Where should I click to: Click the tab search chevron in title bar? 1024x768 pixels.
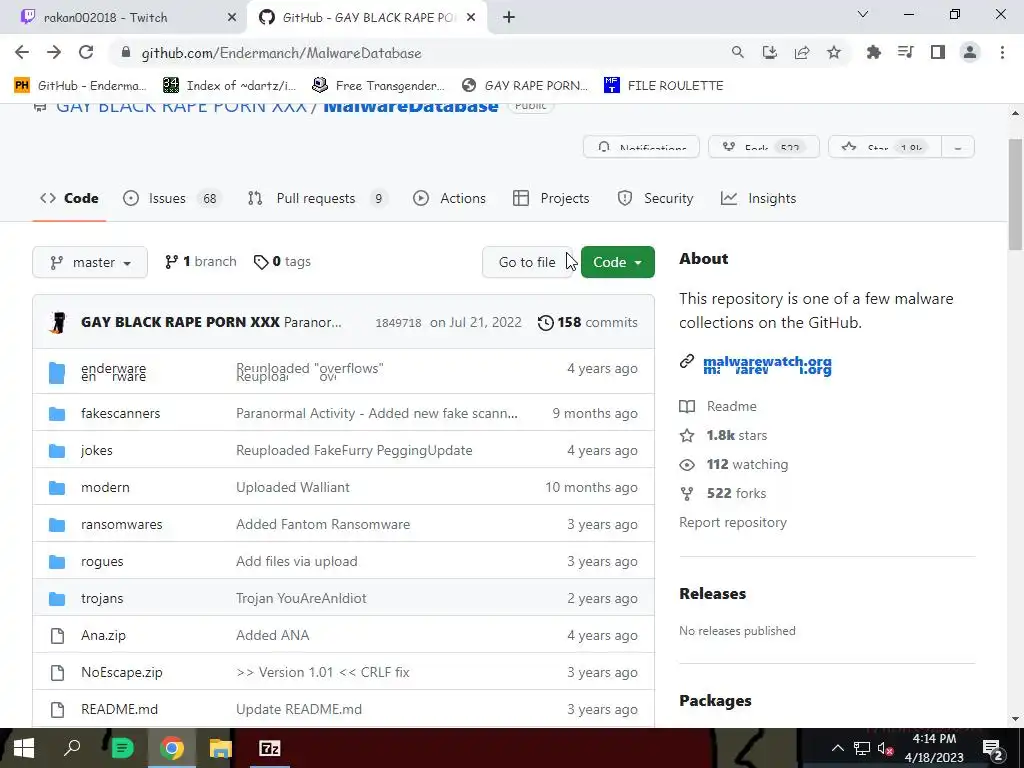[863, 14]
